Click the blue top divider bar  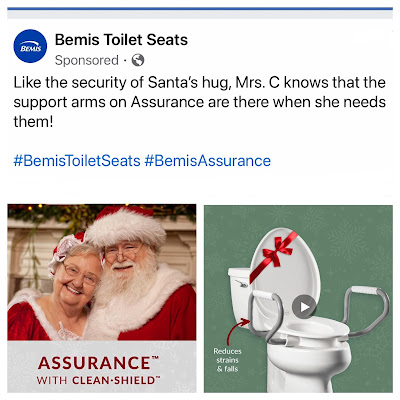[200, 9]
